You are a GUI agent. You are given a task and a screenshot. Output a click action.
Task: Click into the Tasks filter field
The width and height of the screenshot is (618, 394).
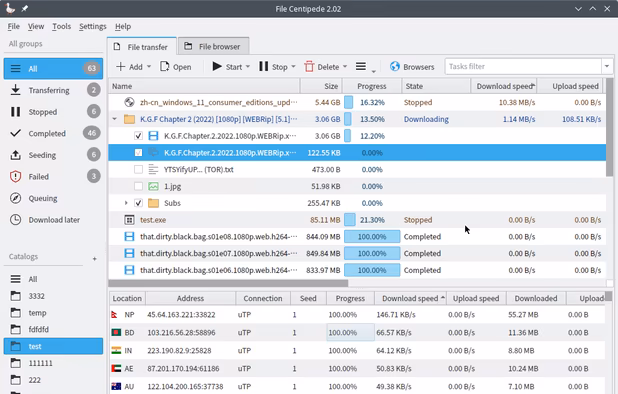click(523, 66)
